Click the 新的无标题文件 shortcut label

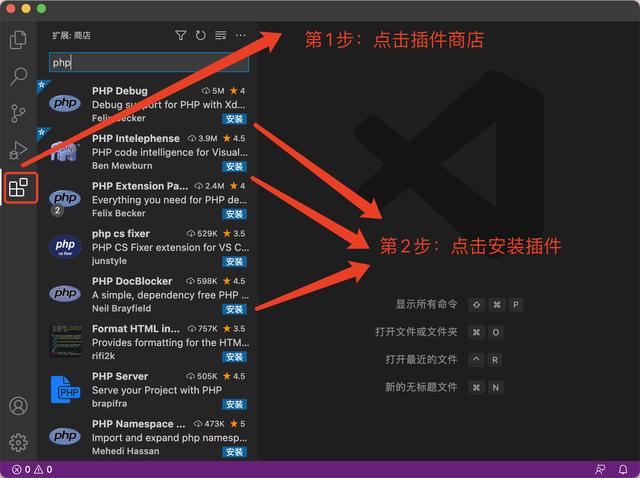[421, 387]
